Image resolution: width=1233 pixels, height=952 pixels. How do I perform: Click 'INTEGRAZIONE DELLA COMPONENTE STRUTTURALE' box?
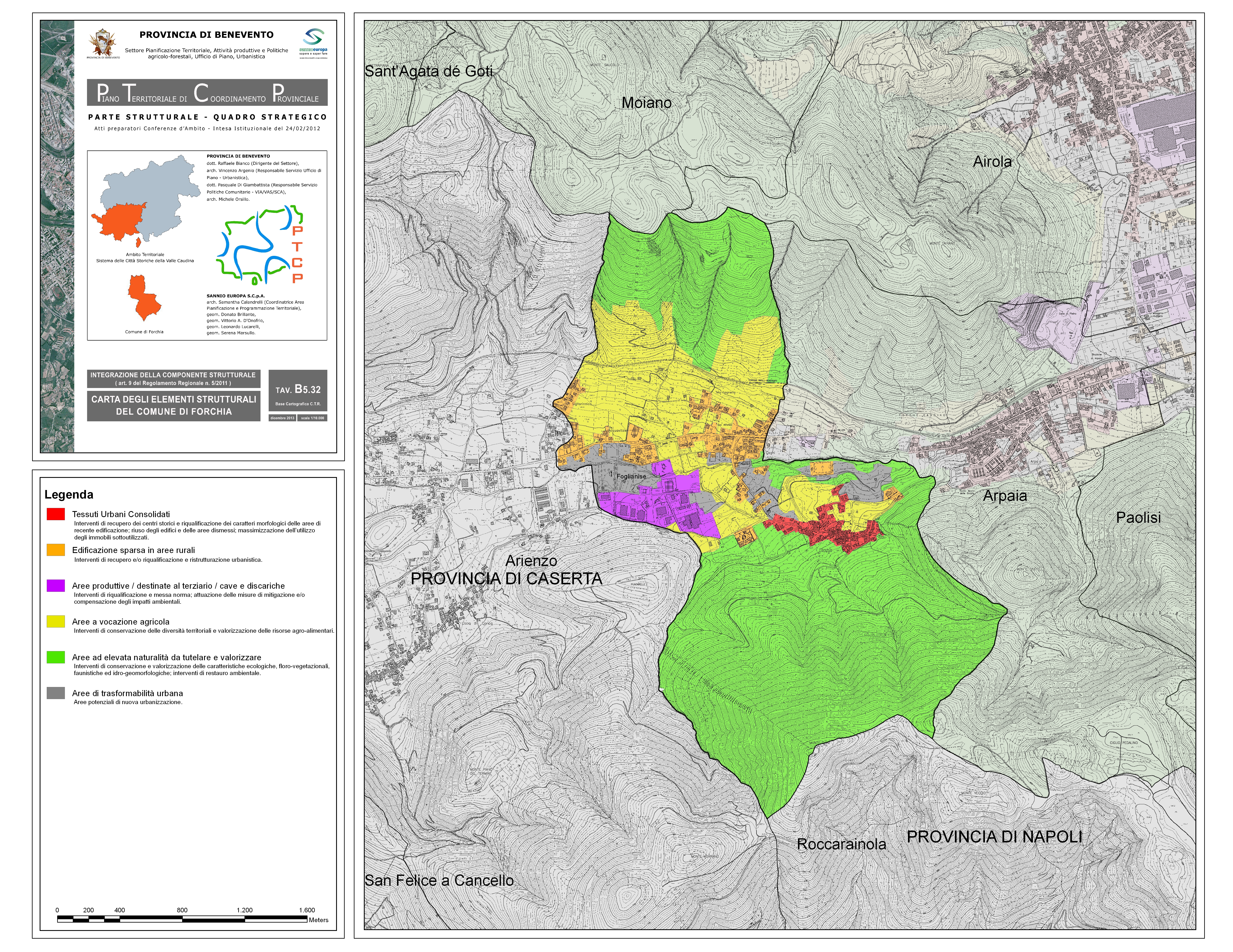pyautogui.click(x=173, y=379)
